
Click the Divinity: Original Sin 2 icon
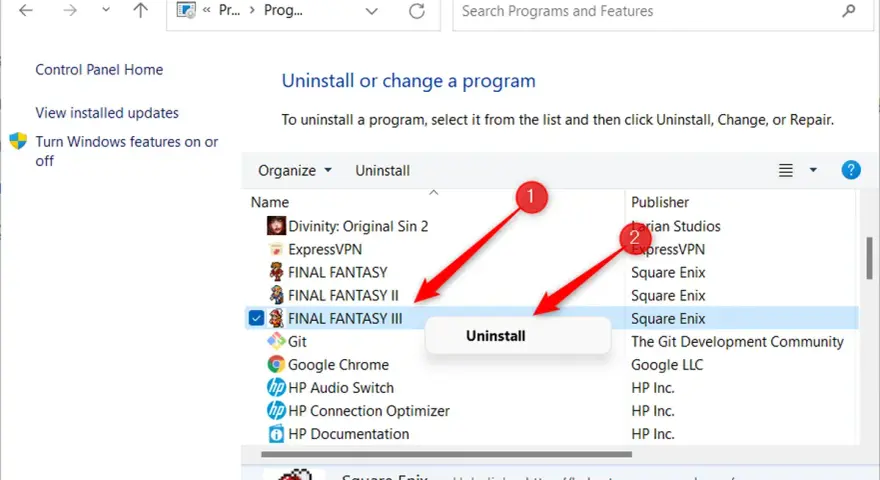point(276,226)
